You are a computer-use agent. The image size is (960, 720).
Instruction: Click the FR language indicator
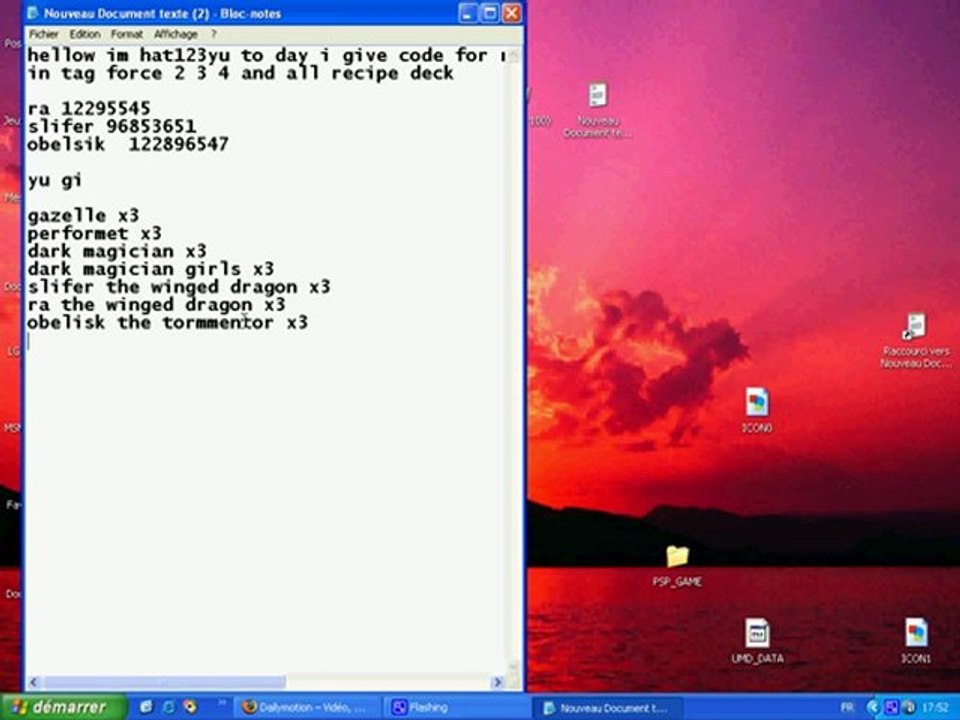(x=847, y=708)
